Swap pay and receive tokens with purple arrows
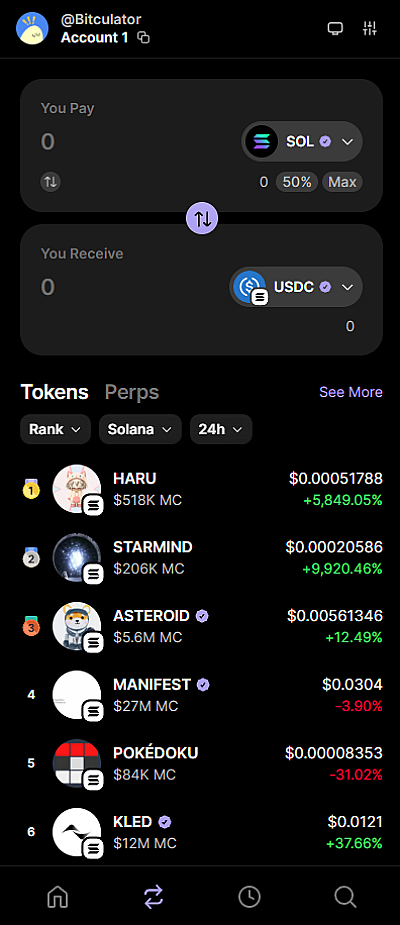Image resolution: width=400 pixels, height=925 pixels. pyautogui.click(x=202, y=218)
